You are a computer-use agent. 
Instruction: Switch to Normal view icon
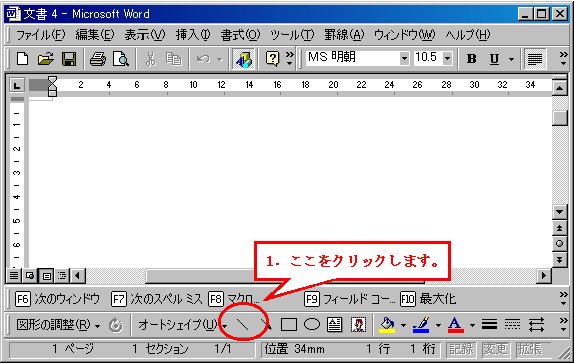[x=14, y=275]
